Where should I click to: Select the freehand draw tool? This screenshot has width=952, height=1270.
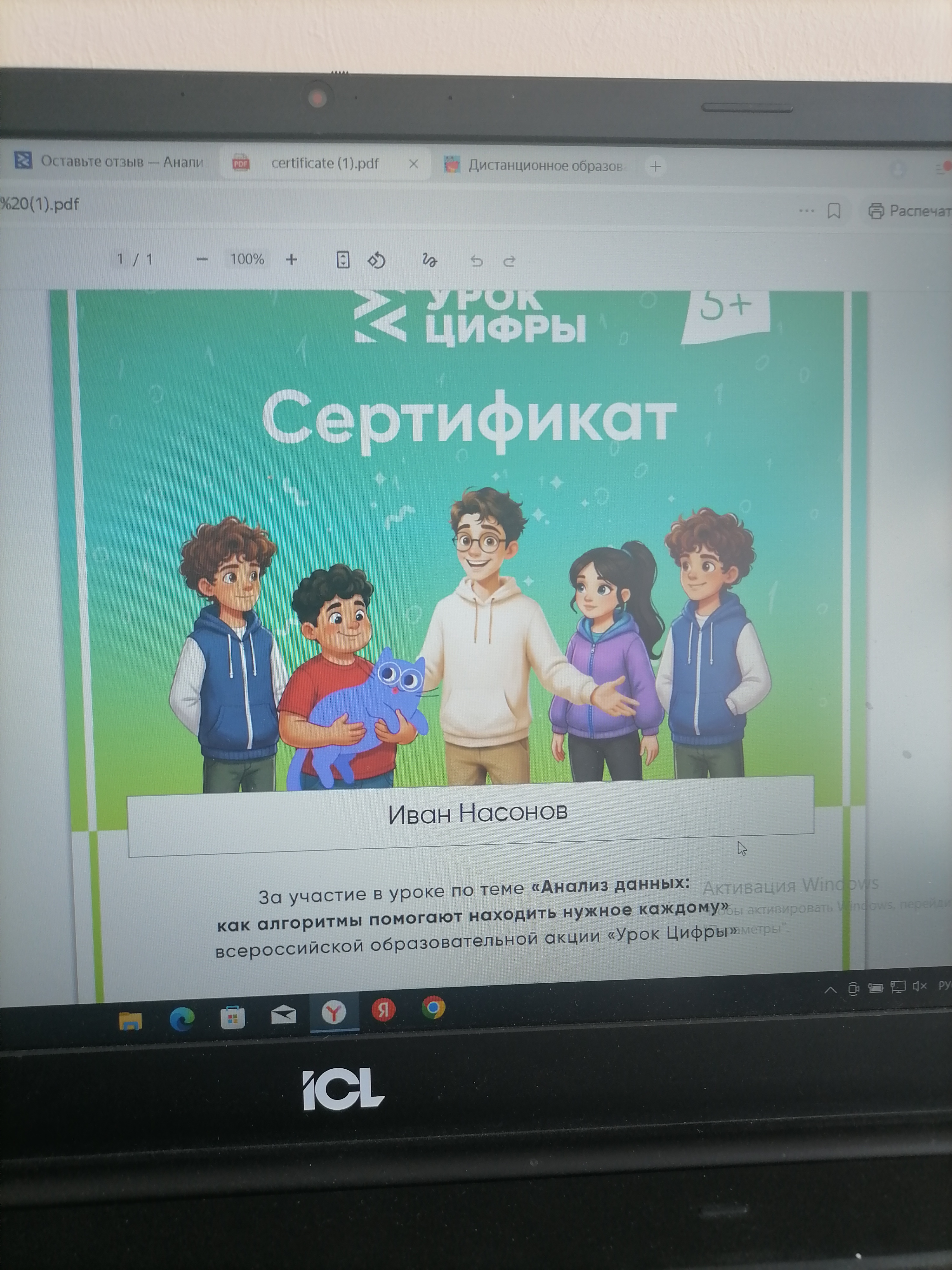coord(429,261)
